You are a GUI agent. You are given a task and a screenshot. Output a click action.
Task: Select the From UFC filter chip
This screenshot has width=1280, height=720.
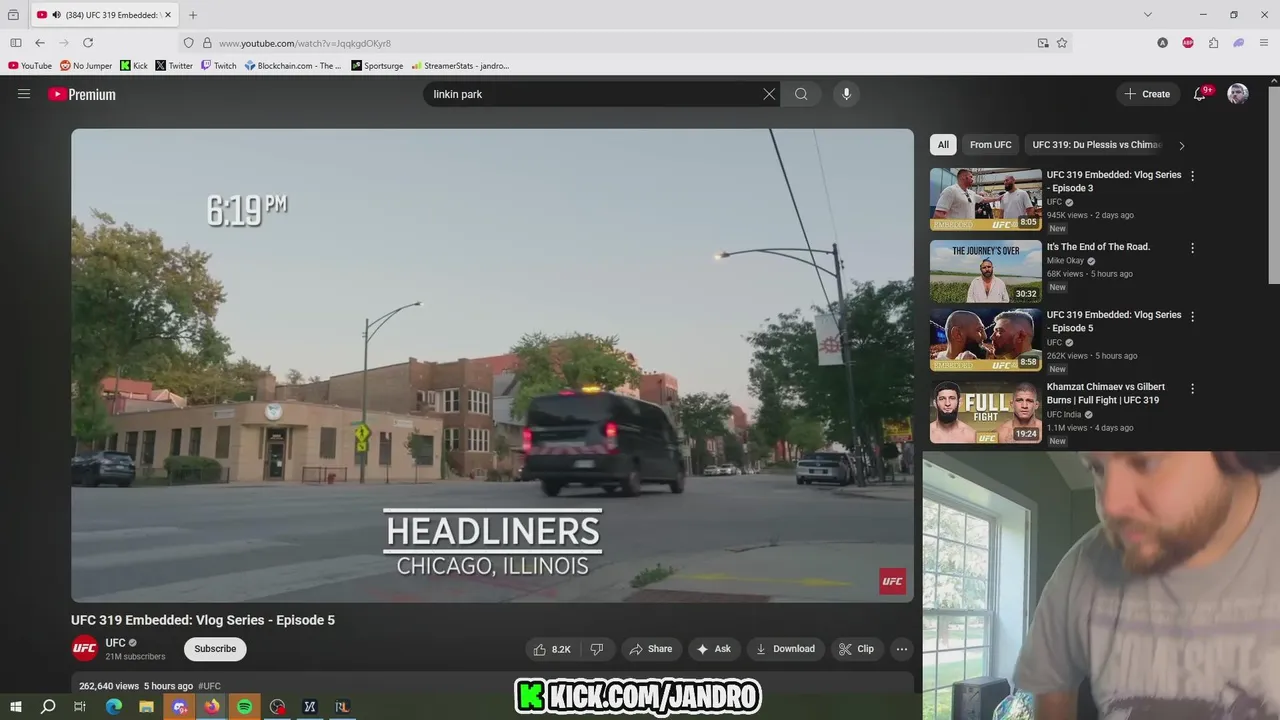[990, 145]
